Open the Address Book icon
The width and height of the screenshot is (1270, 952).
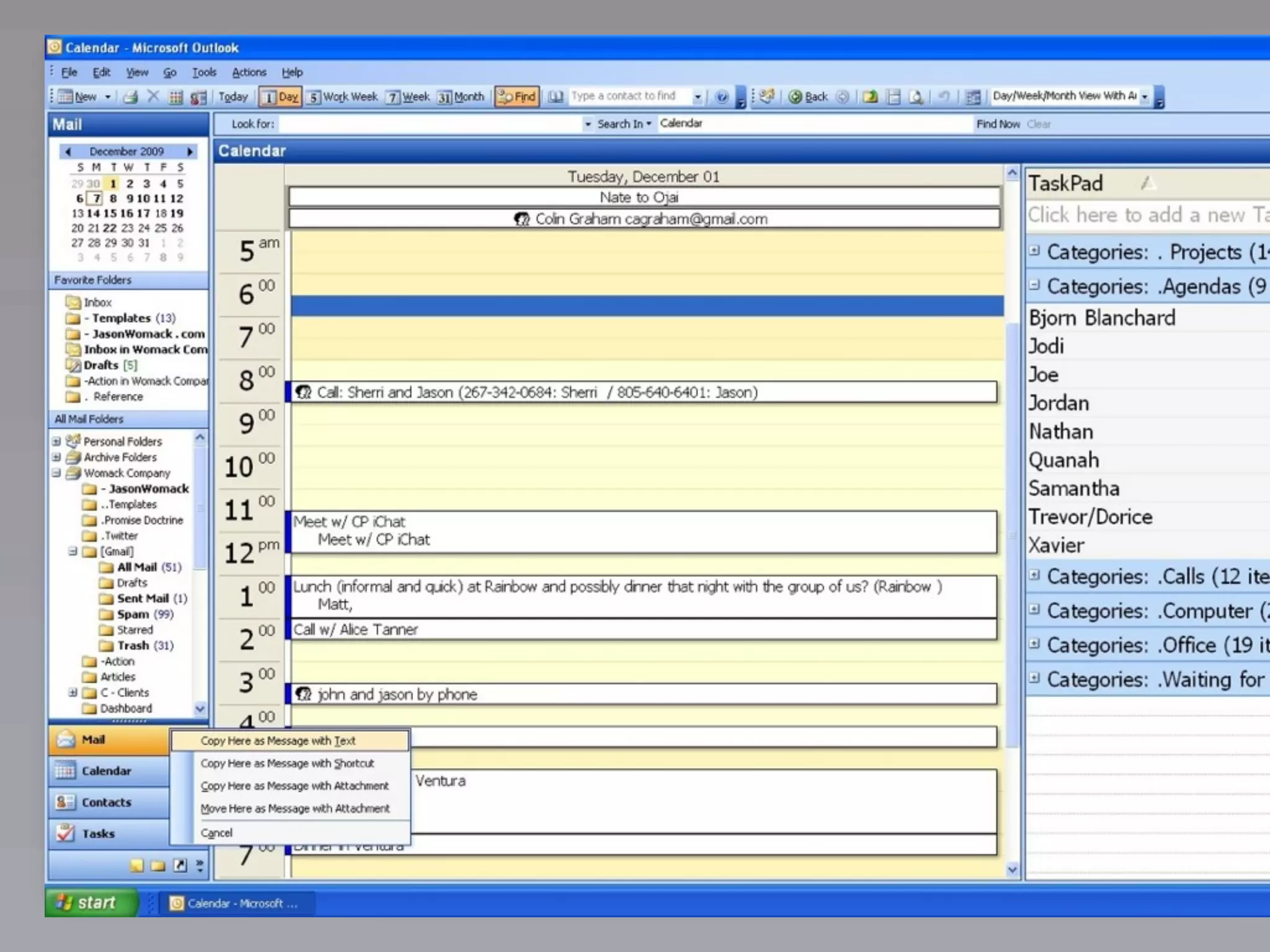556,97
